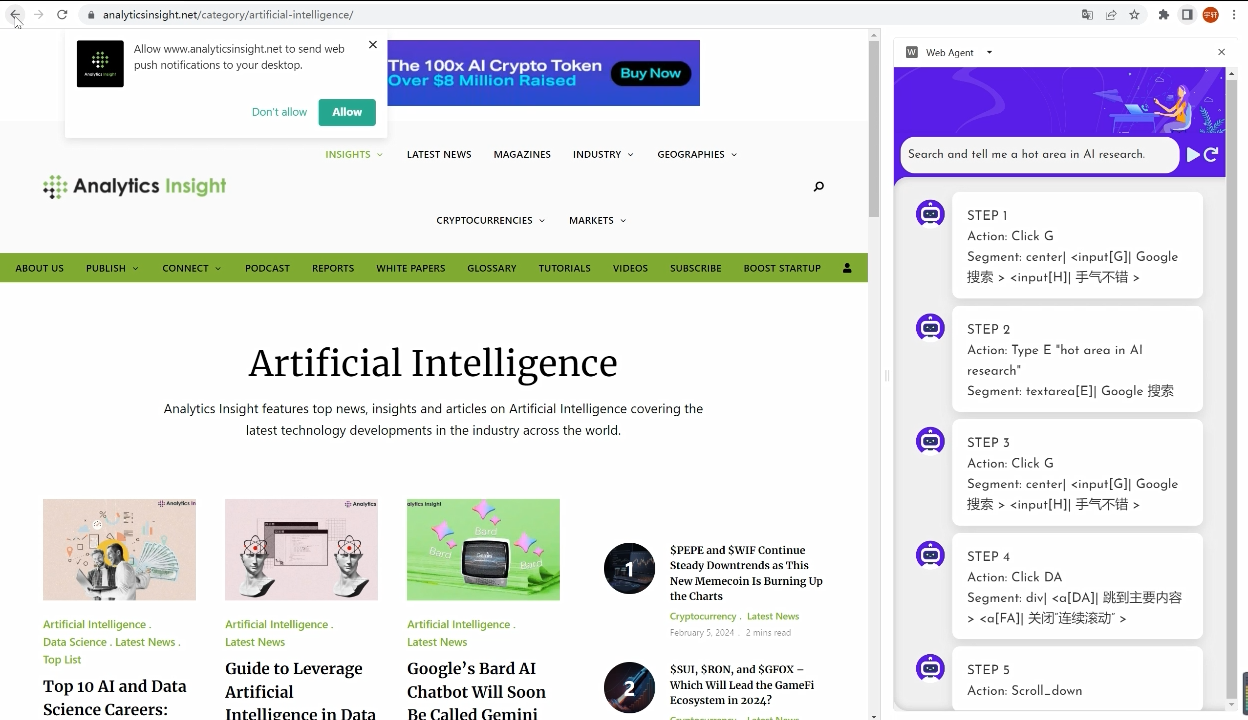Open the LATEST NEWS menu item

tap(439, 154)
